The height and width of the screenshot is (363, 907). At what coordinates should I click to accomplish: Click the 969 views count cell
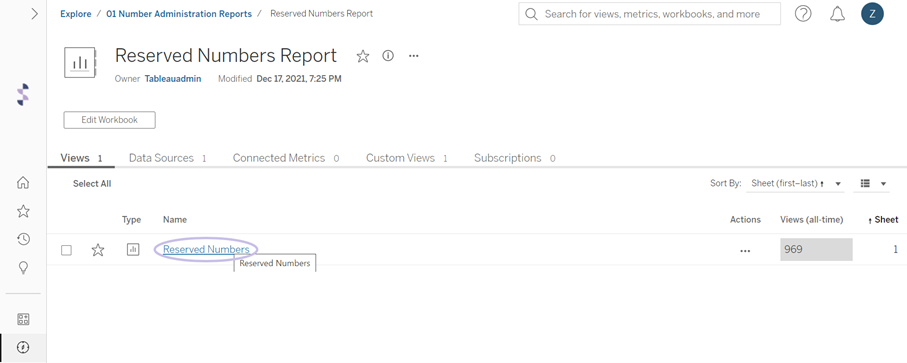tap(816, 250)
